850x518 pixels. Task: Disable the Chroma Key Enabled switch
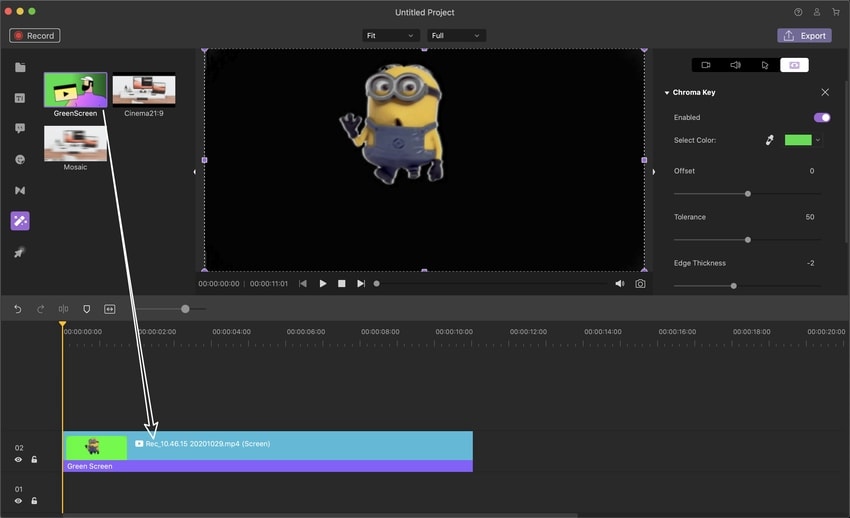click(x=822, y=118)
